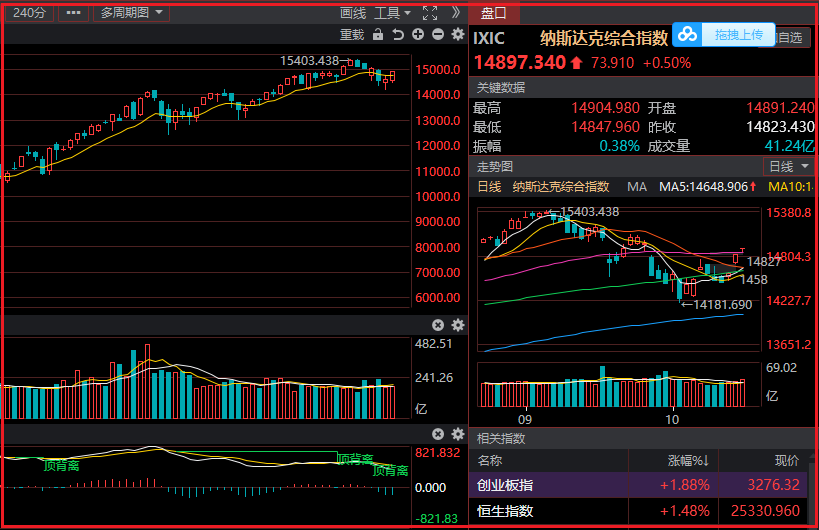Screen dimensions: 819x530
Task: Click the 关键数据 section header
Action: pos(501,87)
